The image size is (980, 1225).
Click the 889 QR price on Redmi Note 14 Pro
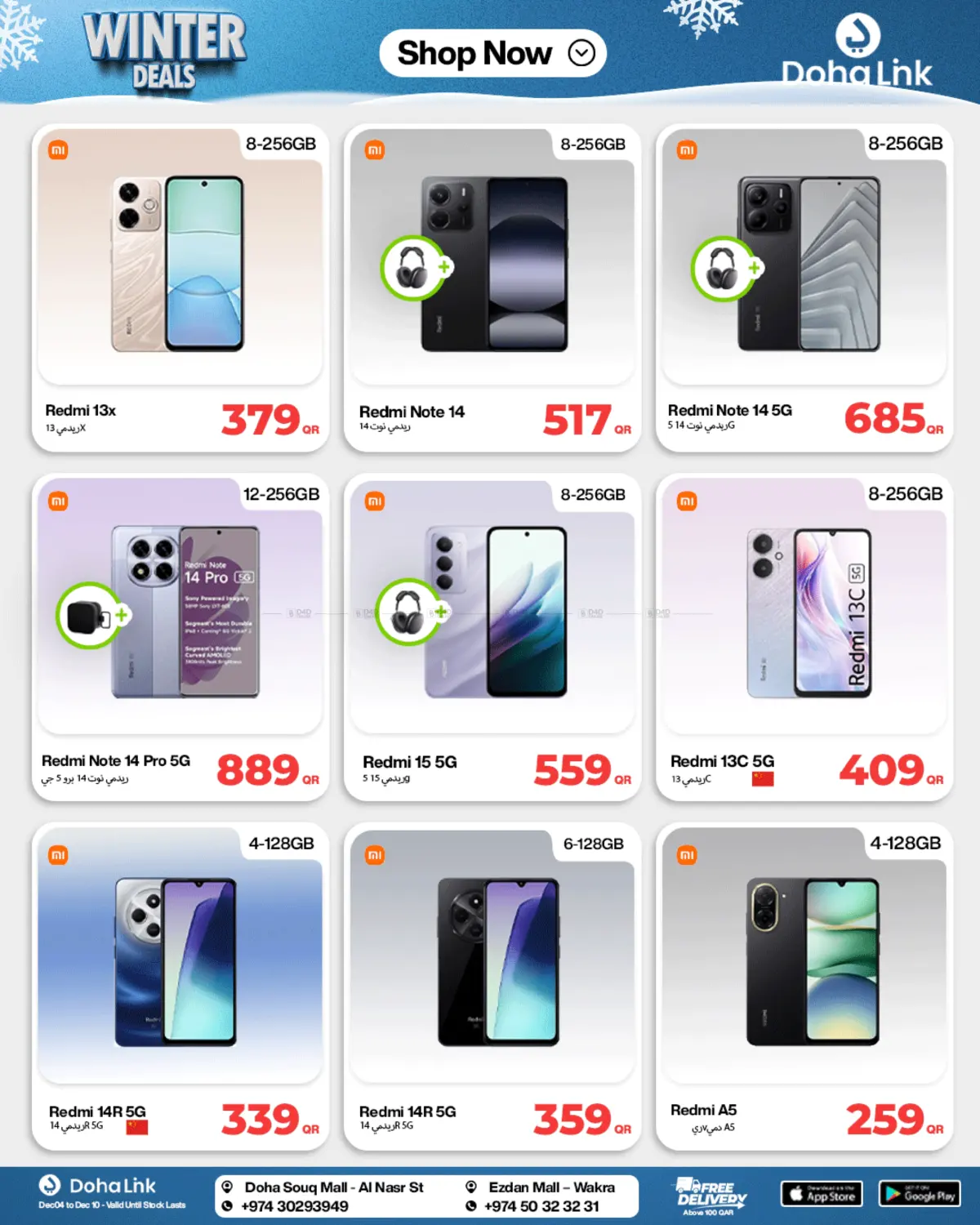coord(268,770)
